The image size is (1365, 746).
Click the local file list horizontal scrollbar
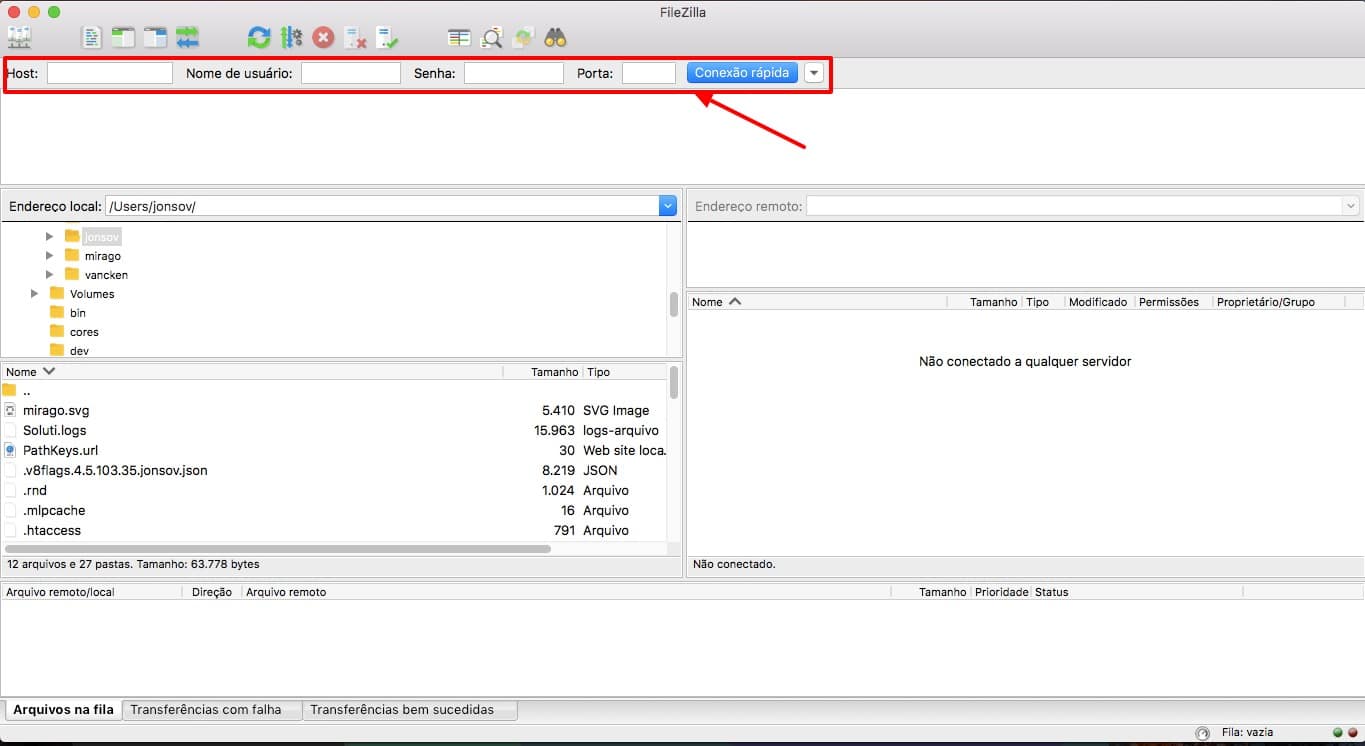(278, 549)
